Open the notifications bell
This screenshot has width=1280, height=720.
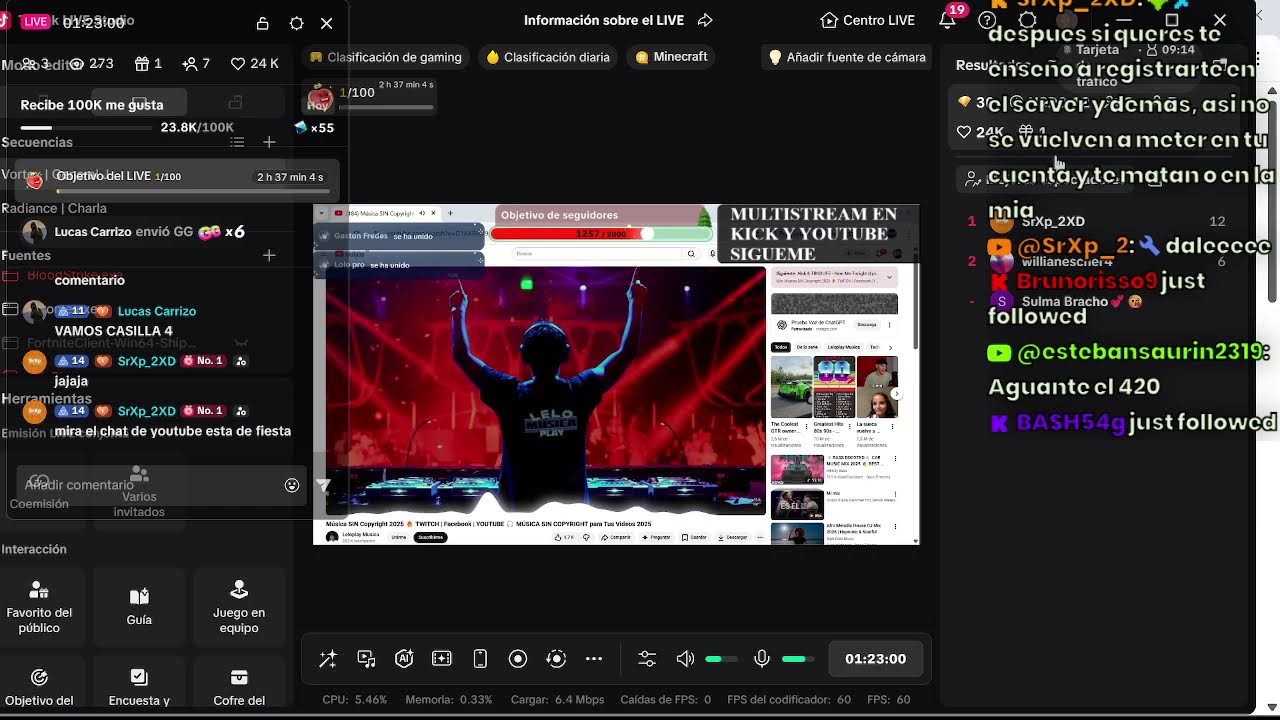(x=947, y=20)
